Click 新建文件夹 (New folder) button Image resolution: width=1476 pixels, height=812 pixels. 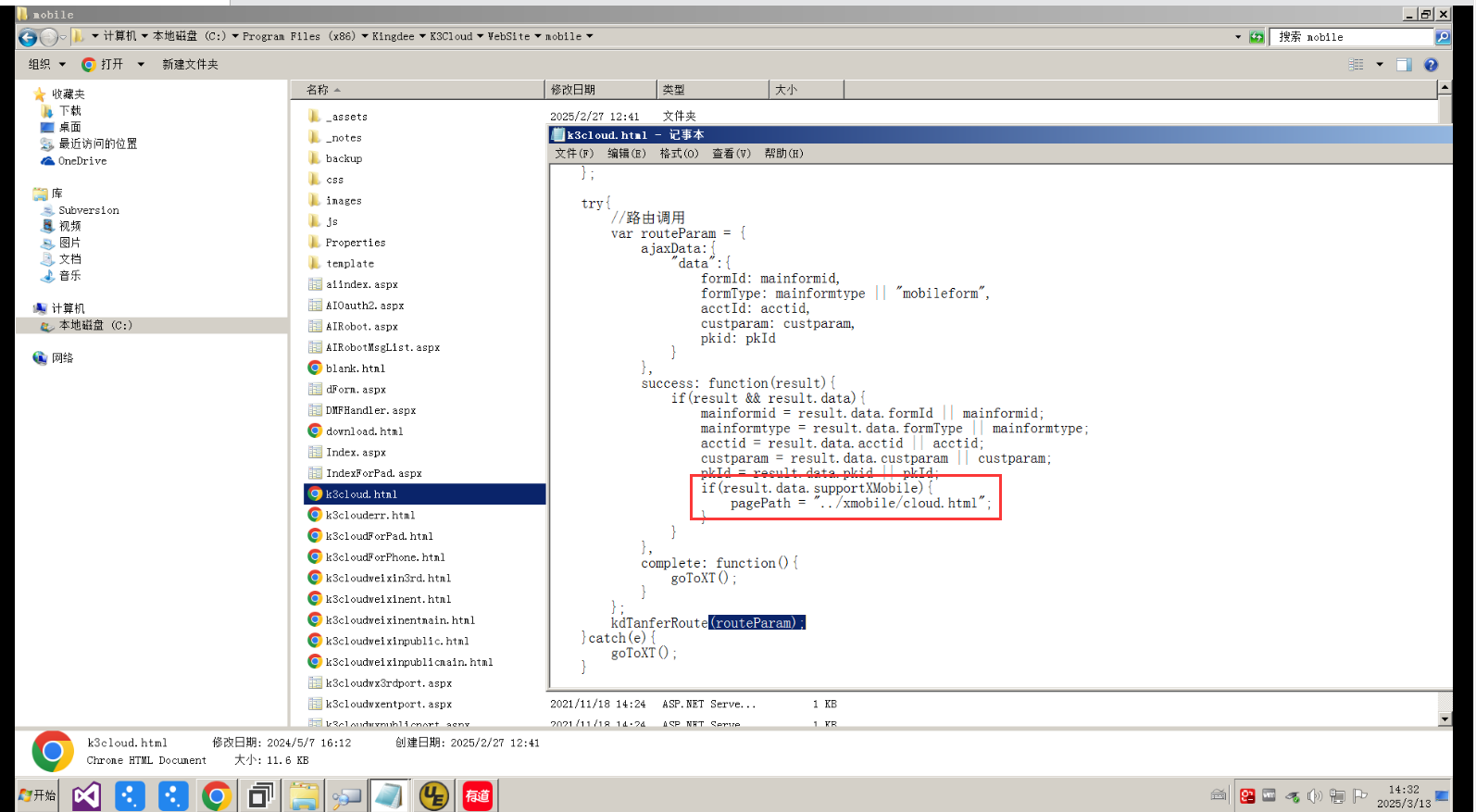coord(190,65)
